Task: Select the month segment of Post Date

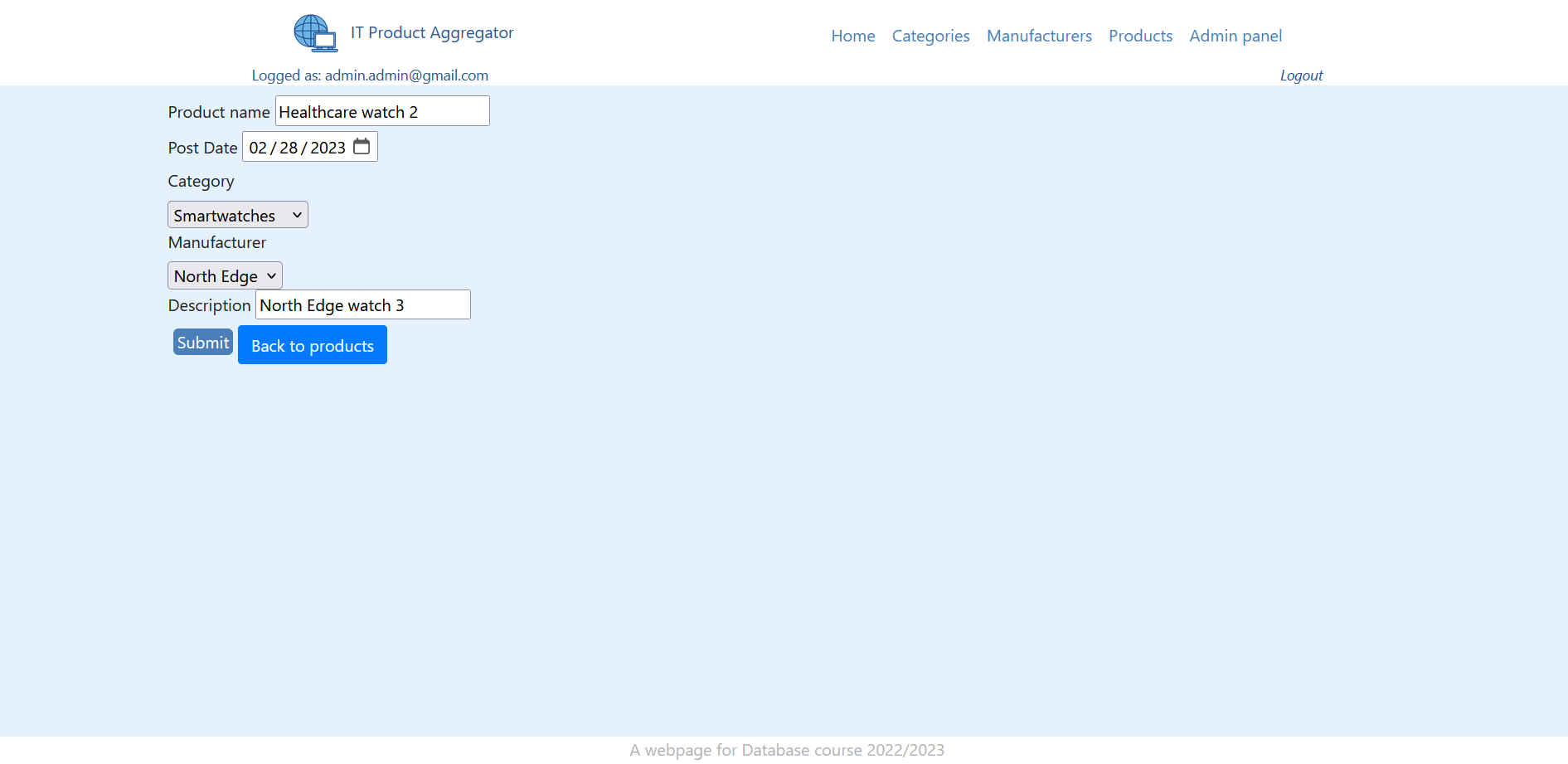Action: pyautogui.click(x=258, y=148)
